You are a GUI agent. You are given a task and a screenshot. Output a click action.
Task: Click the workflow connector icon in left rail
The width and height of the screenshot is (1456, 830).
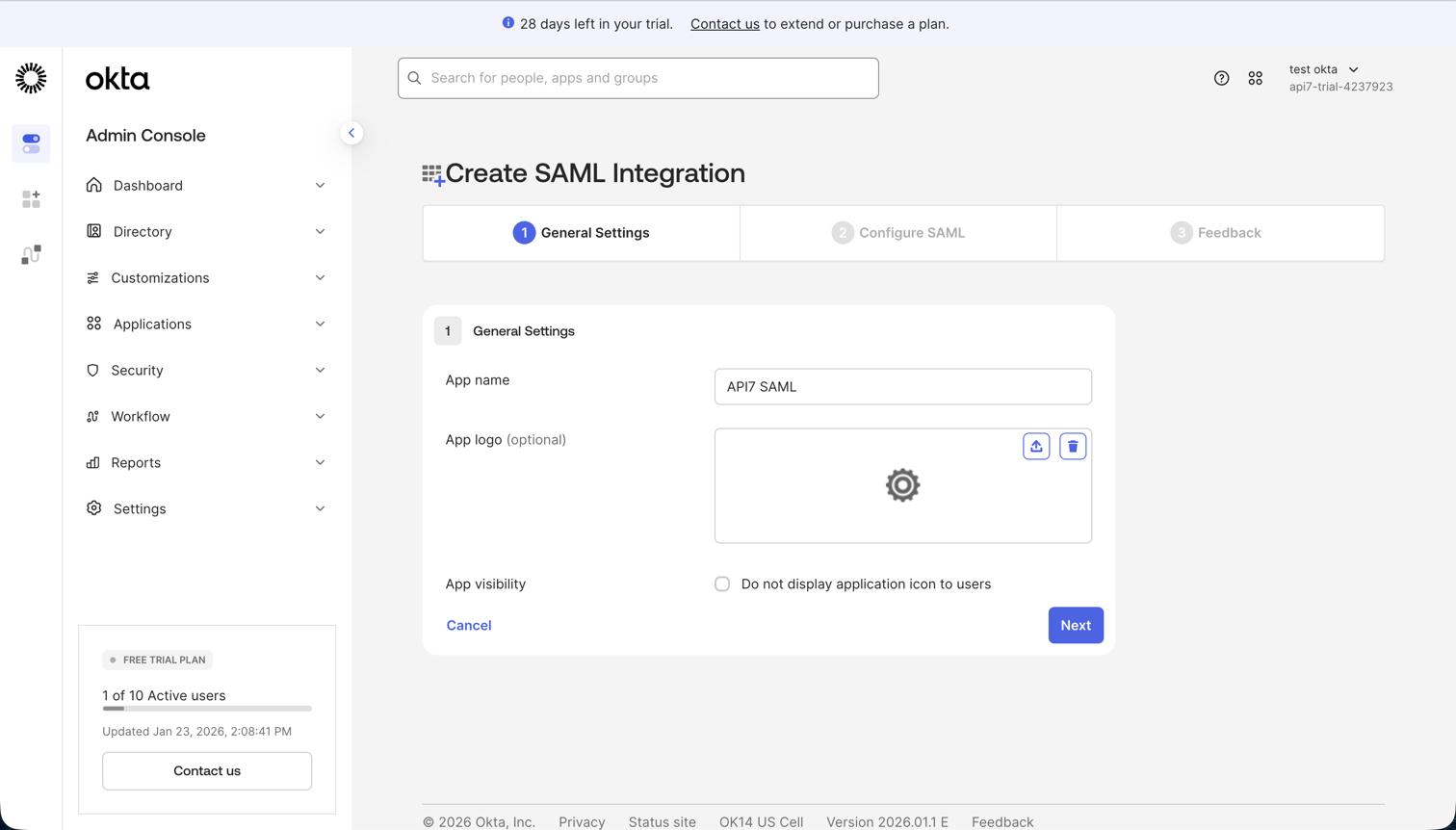[x=31, y=254]
